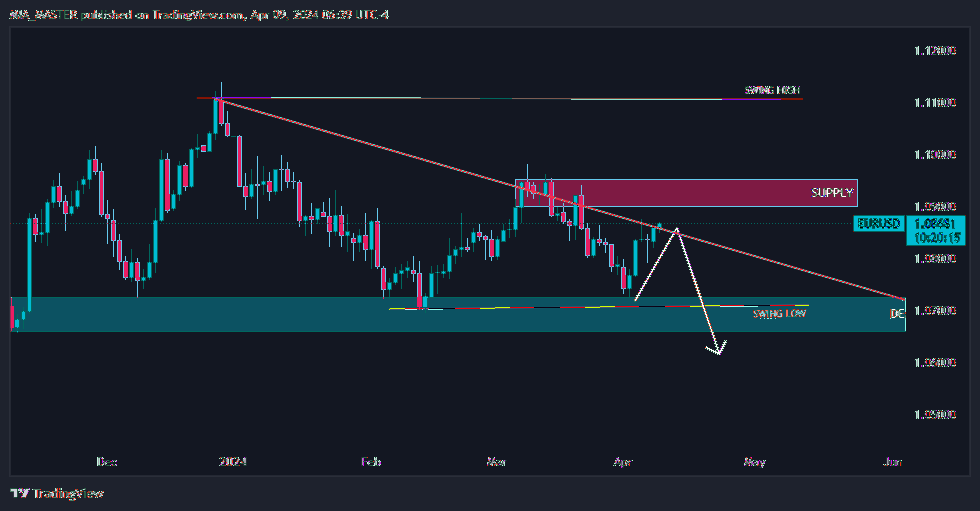Image resolution: width=980 pixels, height=511 pixels.
Task: Click the 2024 label on the time axis
Action: coord(232,462)
